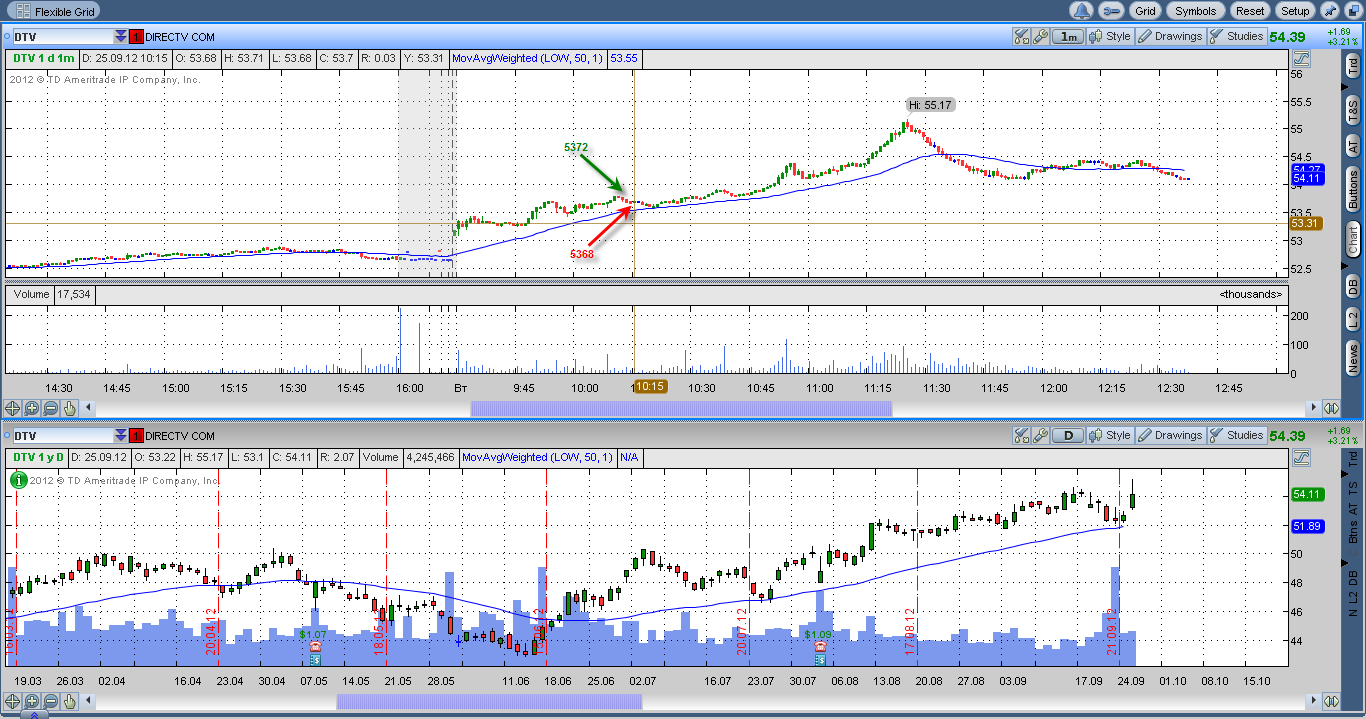1366x719 pixels.
Task: Open the L2 side tab
Action: (x=1353, y=320)
